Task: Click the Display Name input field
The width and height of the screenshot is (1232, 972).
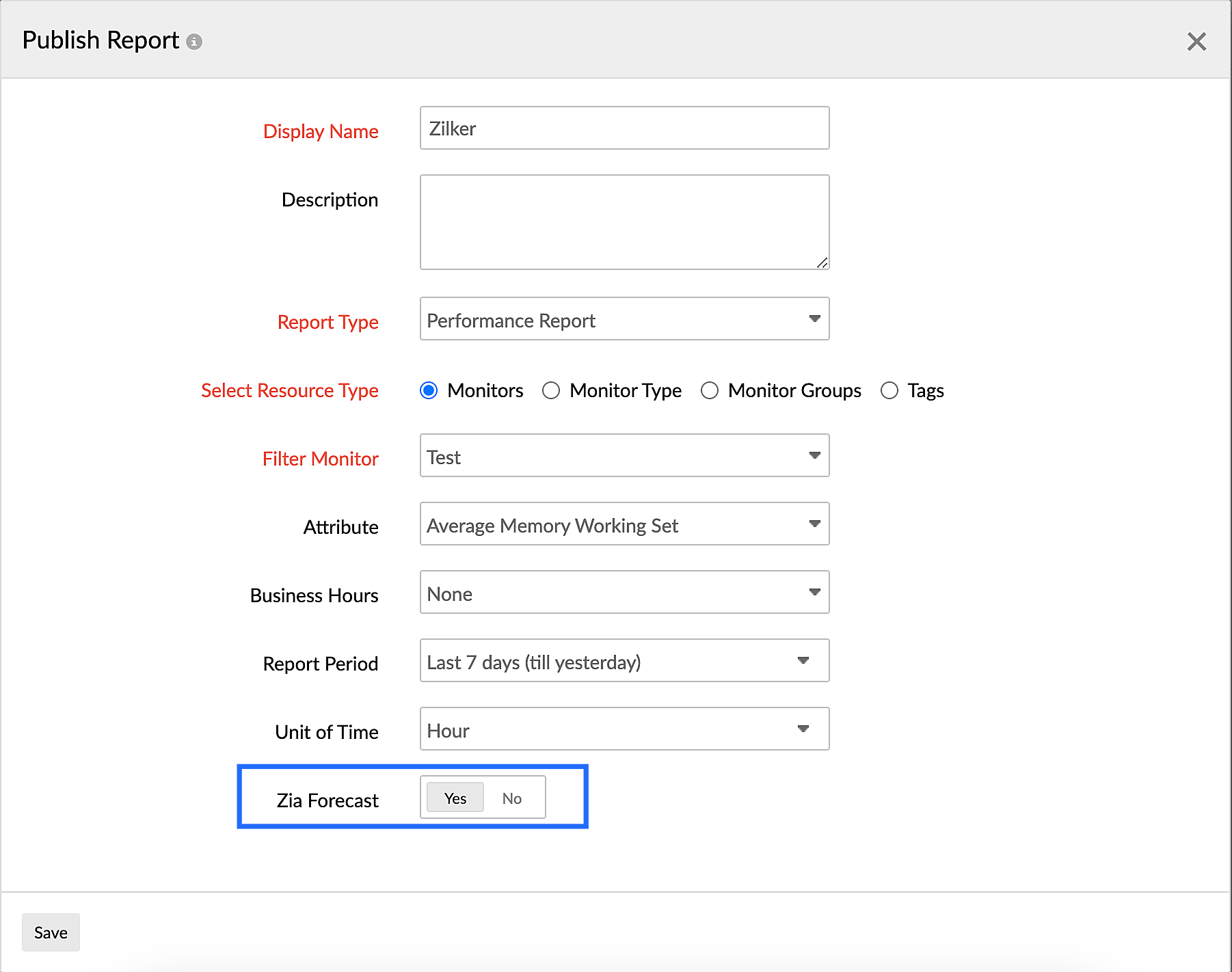Action: (x=624, y=129)
